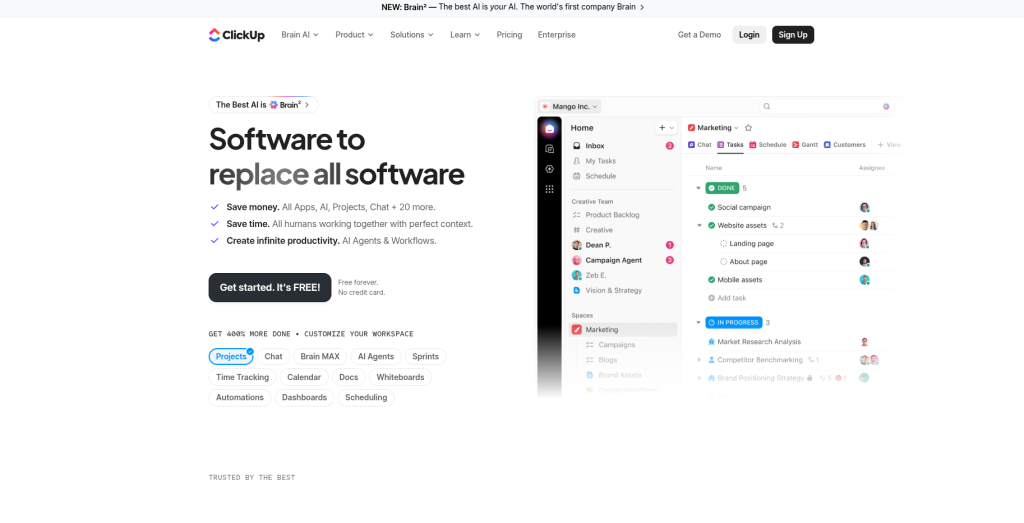Open the Pricing page from nav
This screenshot has width=1024, height=523.
[509, 35]
